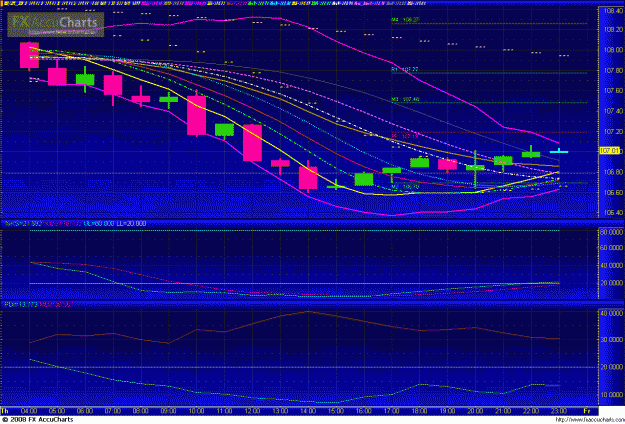625x424 pixels.
Task: Click the yellow 107.01 current price tag
Action: point(610,151)
